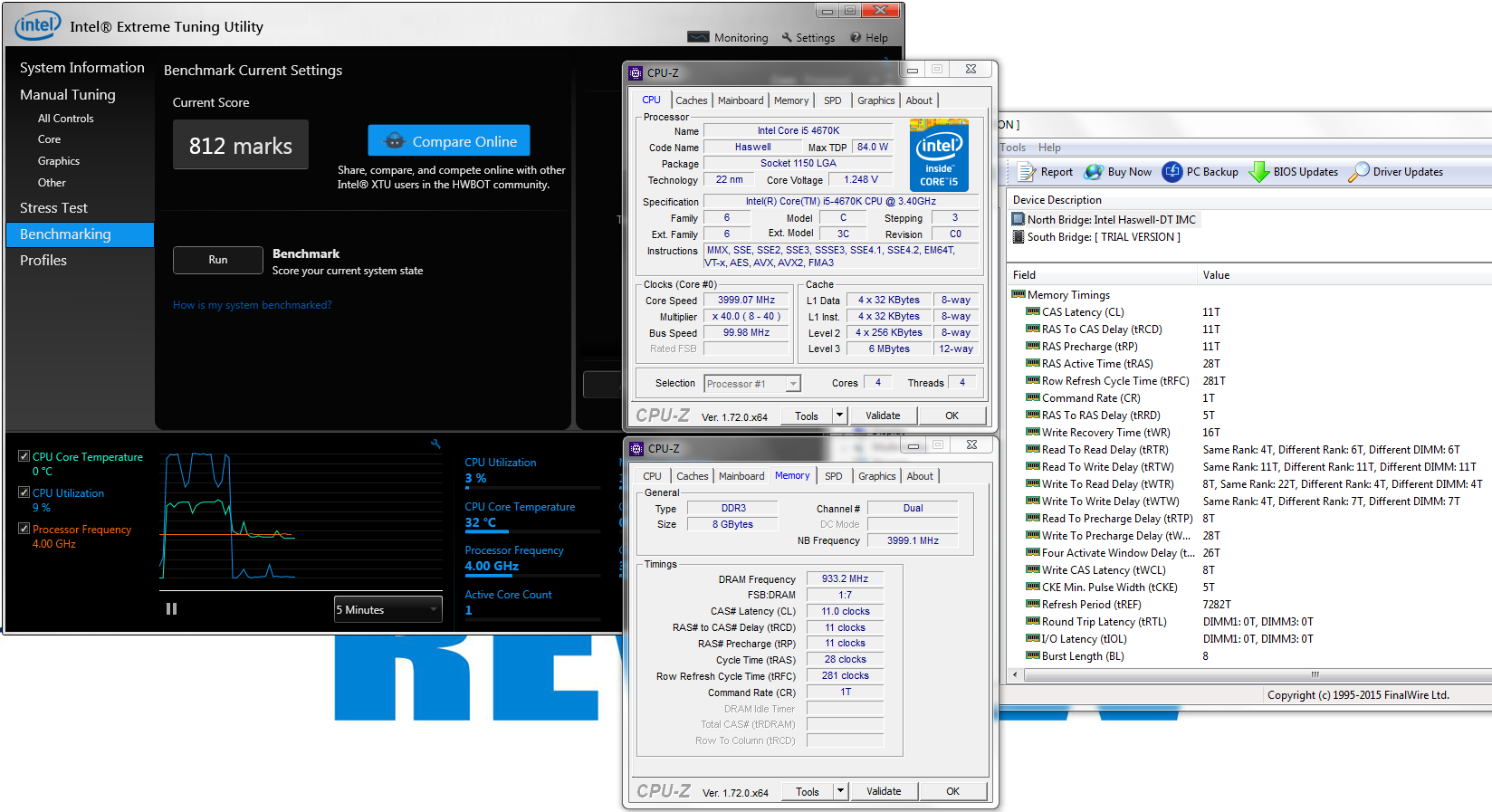1492x812 pixels.
Task: Open the Tools dropdown arrow in the top CPU-Z window
Action: 839,416
